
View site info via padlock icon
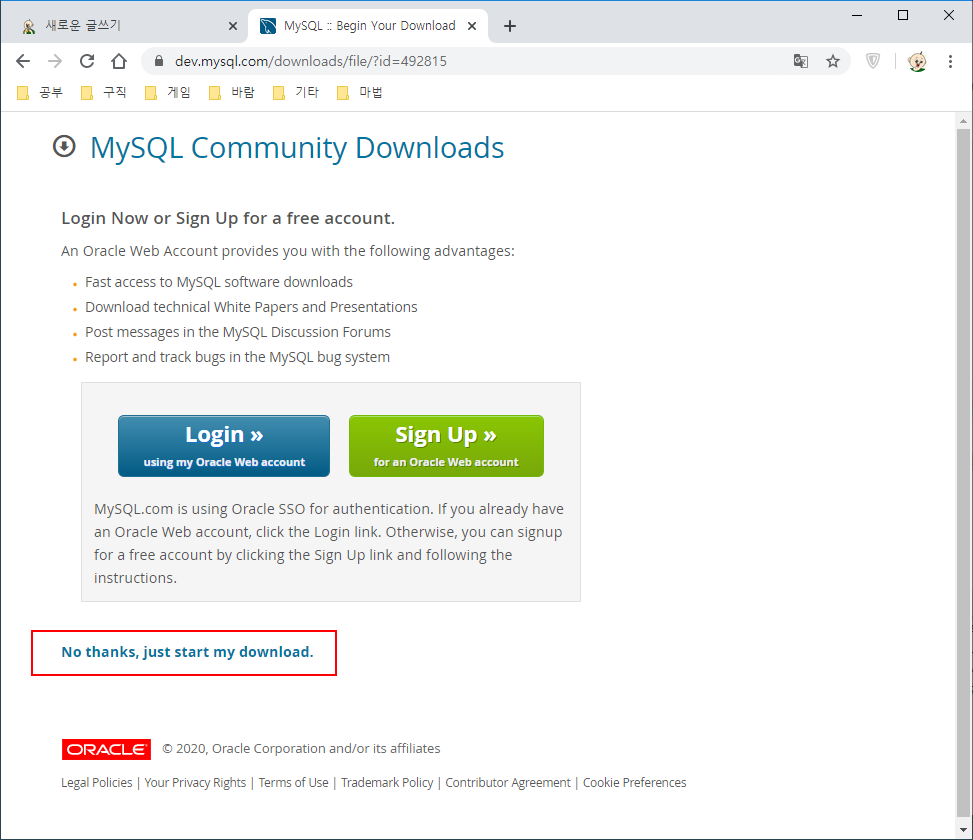tap(159, 61)
